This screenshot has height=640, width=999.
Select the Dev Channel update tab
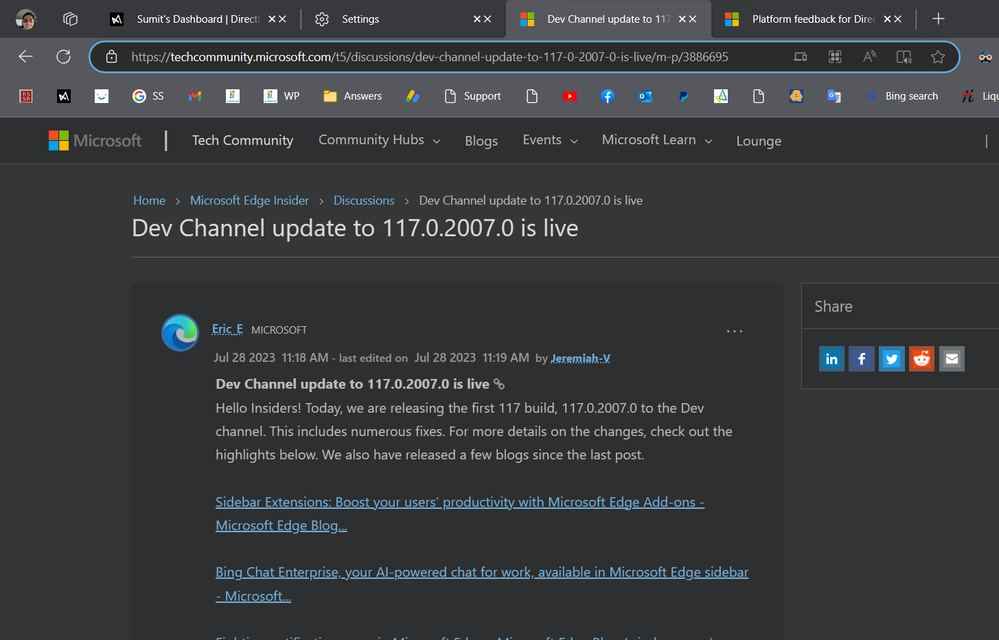point(608,19)
